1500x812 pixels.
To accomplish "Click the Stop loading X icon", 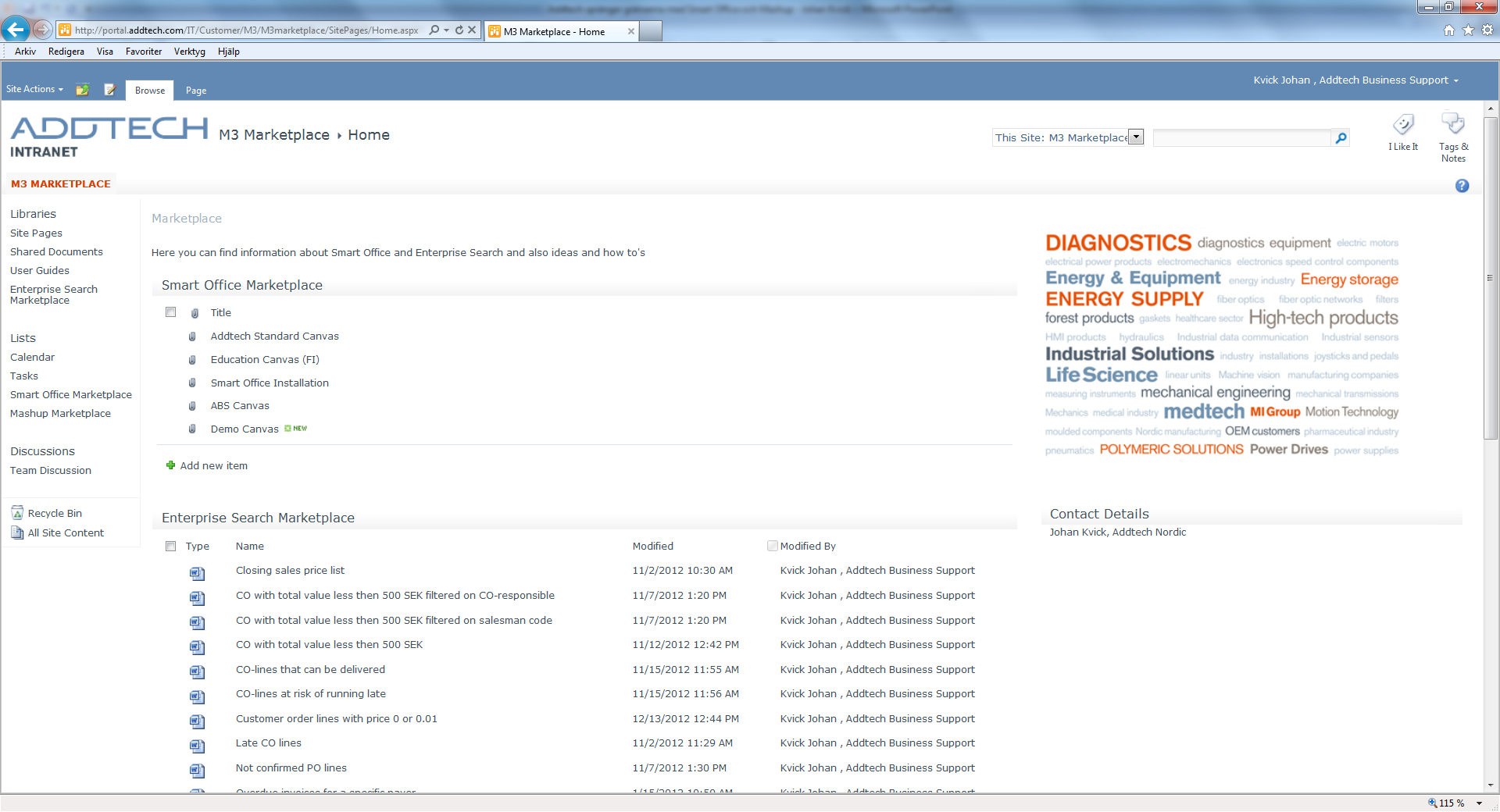I will click(472, 30).
